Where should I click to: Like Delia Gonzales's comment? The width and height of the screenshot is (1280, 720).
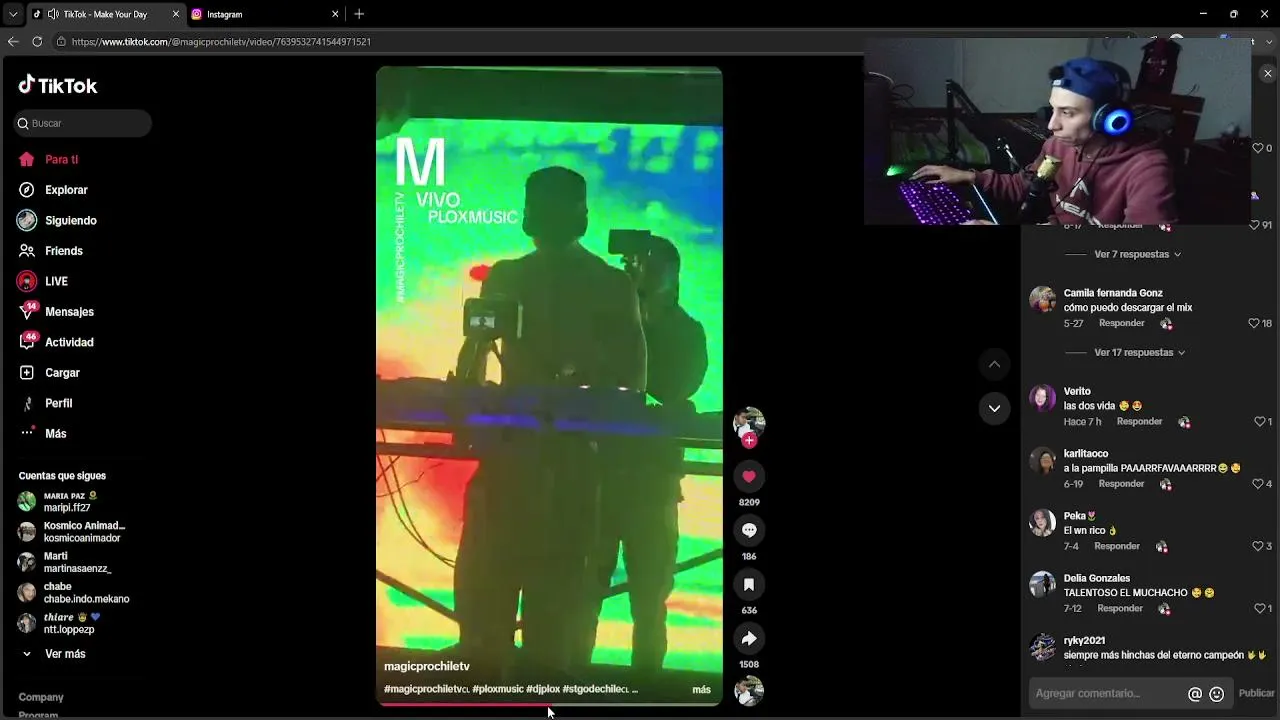pyautogui.click(x=1260, y=608)
